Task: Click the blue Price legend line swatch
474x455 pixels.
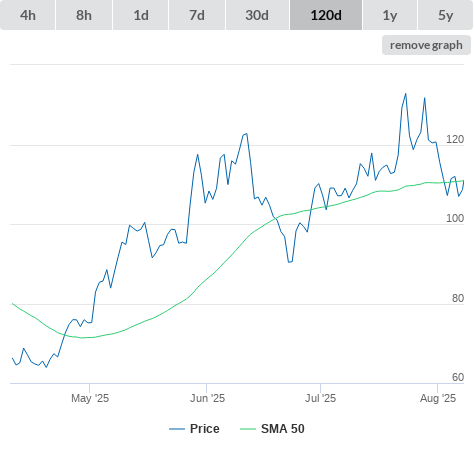Action: (177, 429)
